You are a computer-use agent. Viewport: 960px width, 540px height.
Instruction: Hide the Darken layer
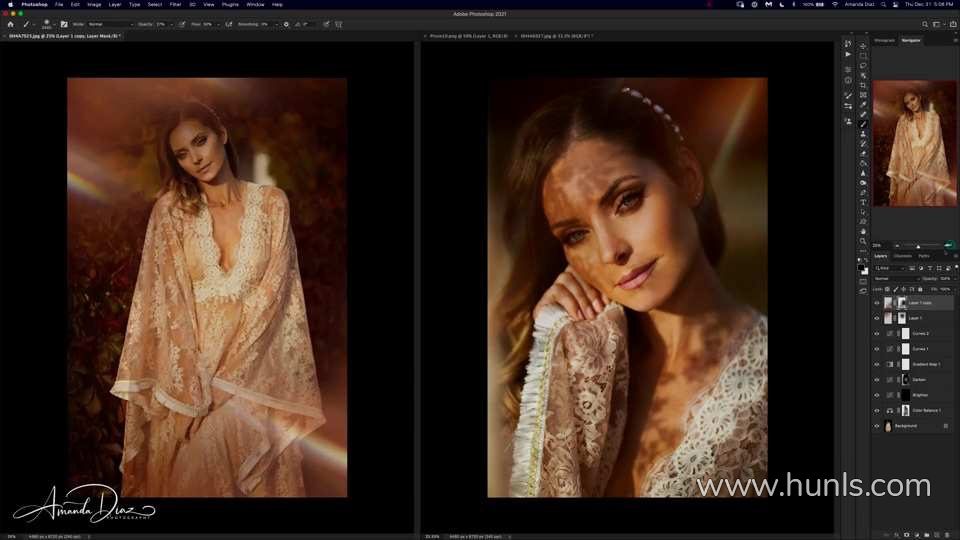(x=877, y=380)
